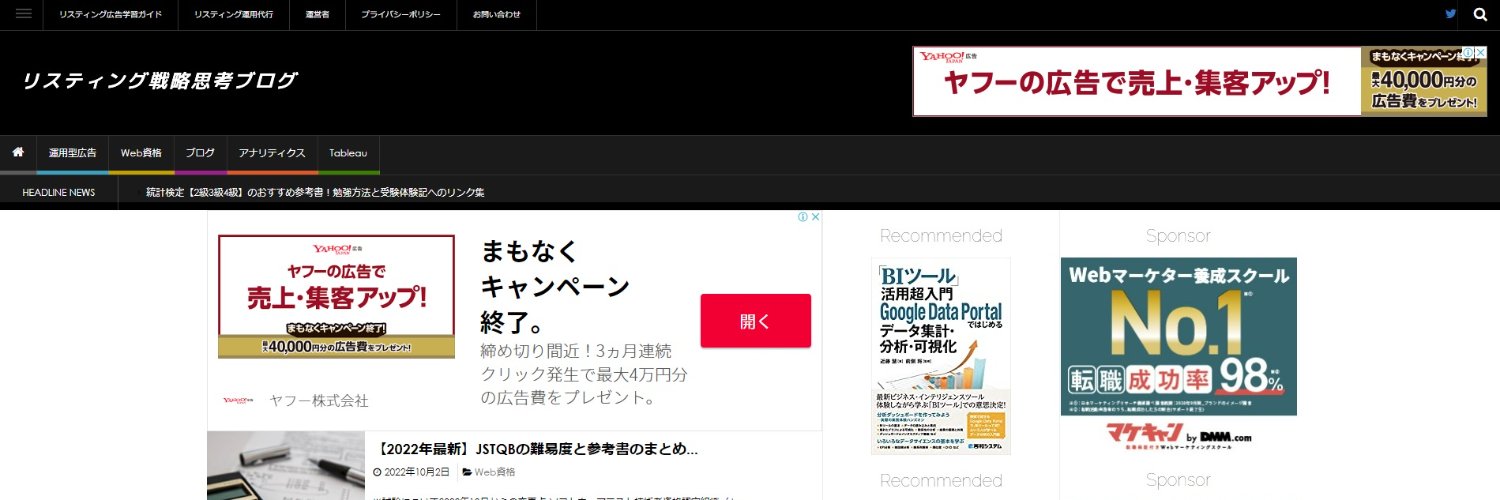
Task: Click the リスティング戦略思考ブログ site title
Action: tap(159, 81)
